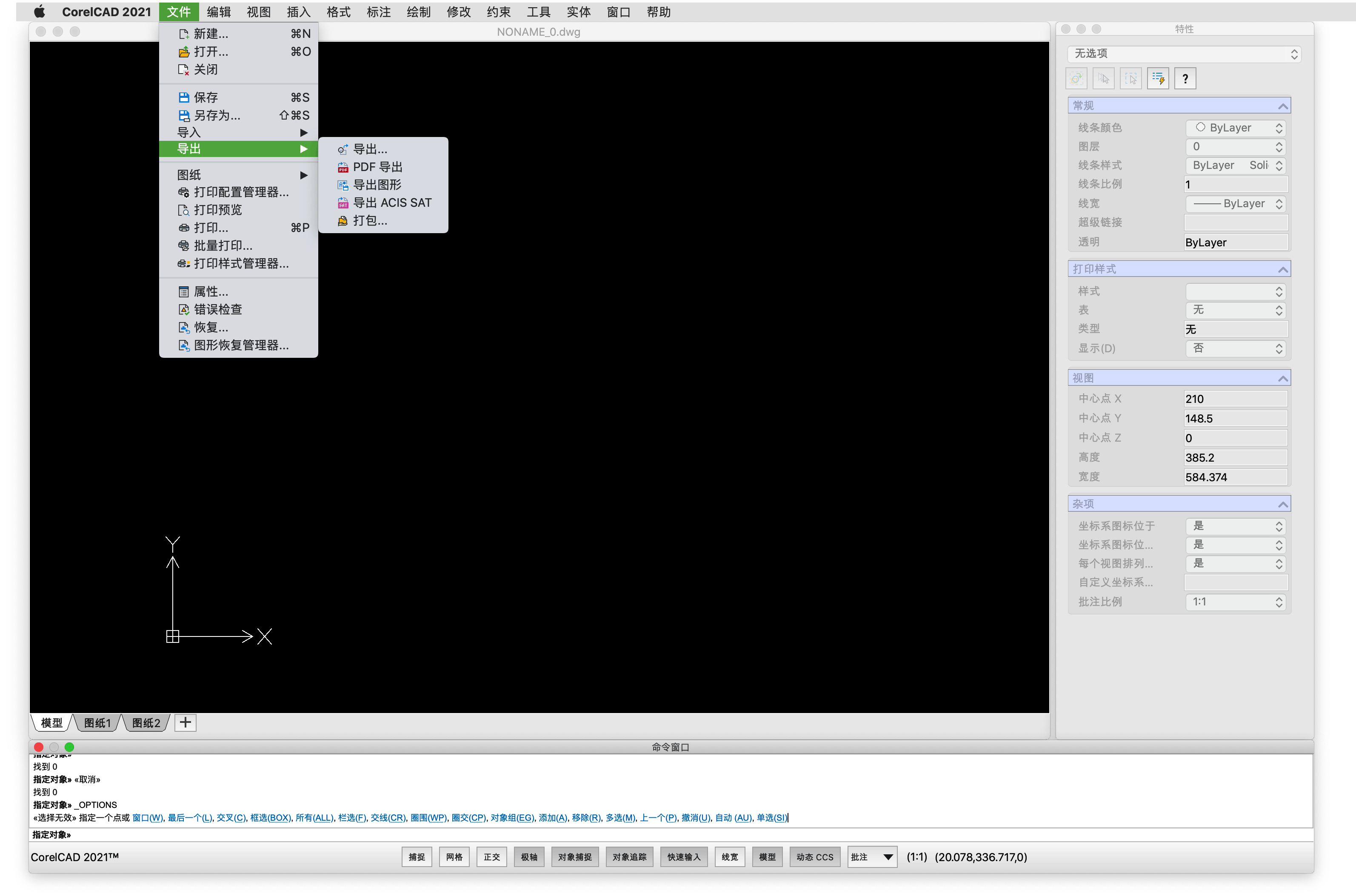Collapse the 常规 section

pos(1283,106)
